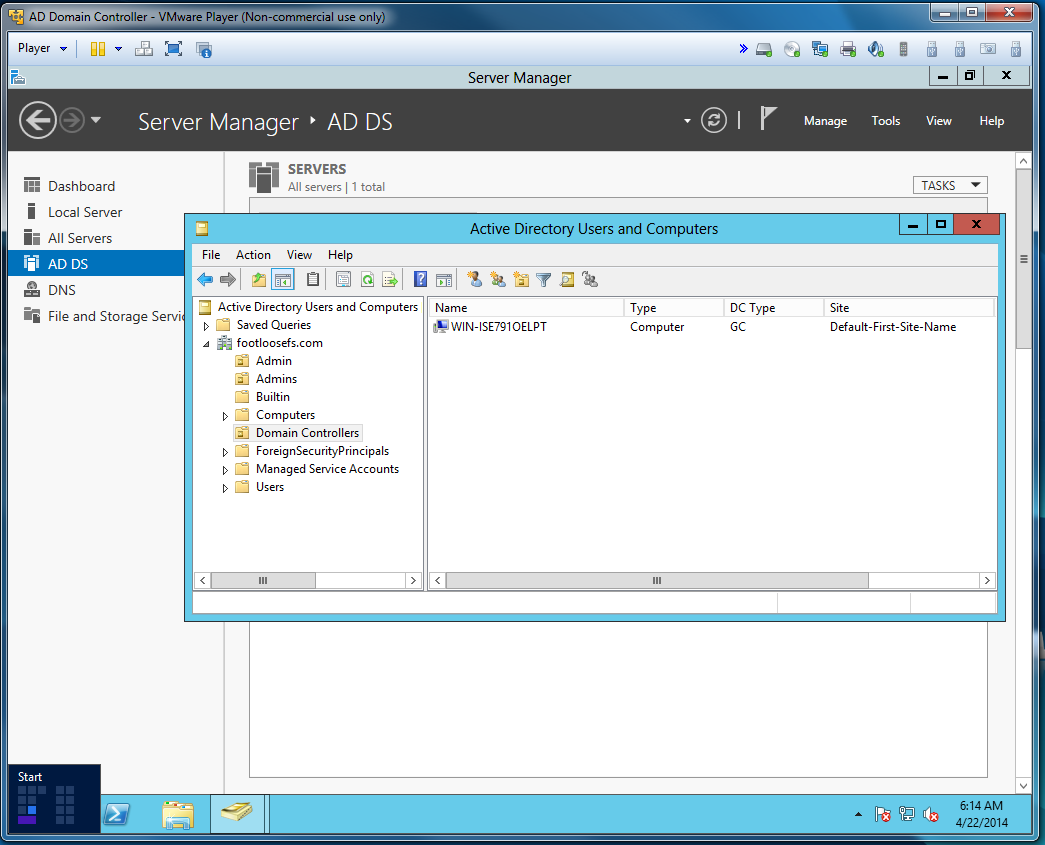Sort by the DC Type column header
This screenshot has width=1045, height=845.
(774, 307)
